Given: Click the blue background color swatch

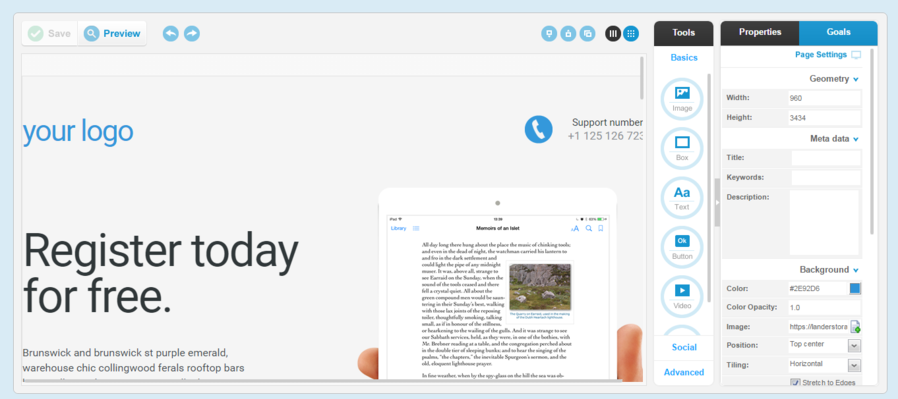Looking at the screenshot, I should 855,289.
